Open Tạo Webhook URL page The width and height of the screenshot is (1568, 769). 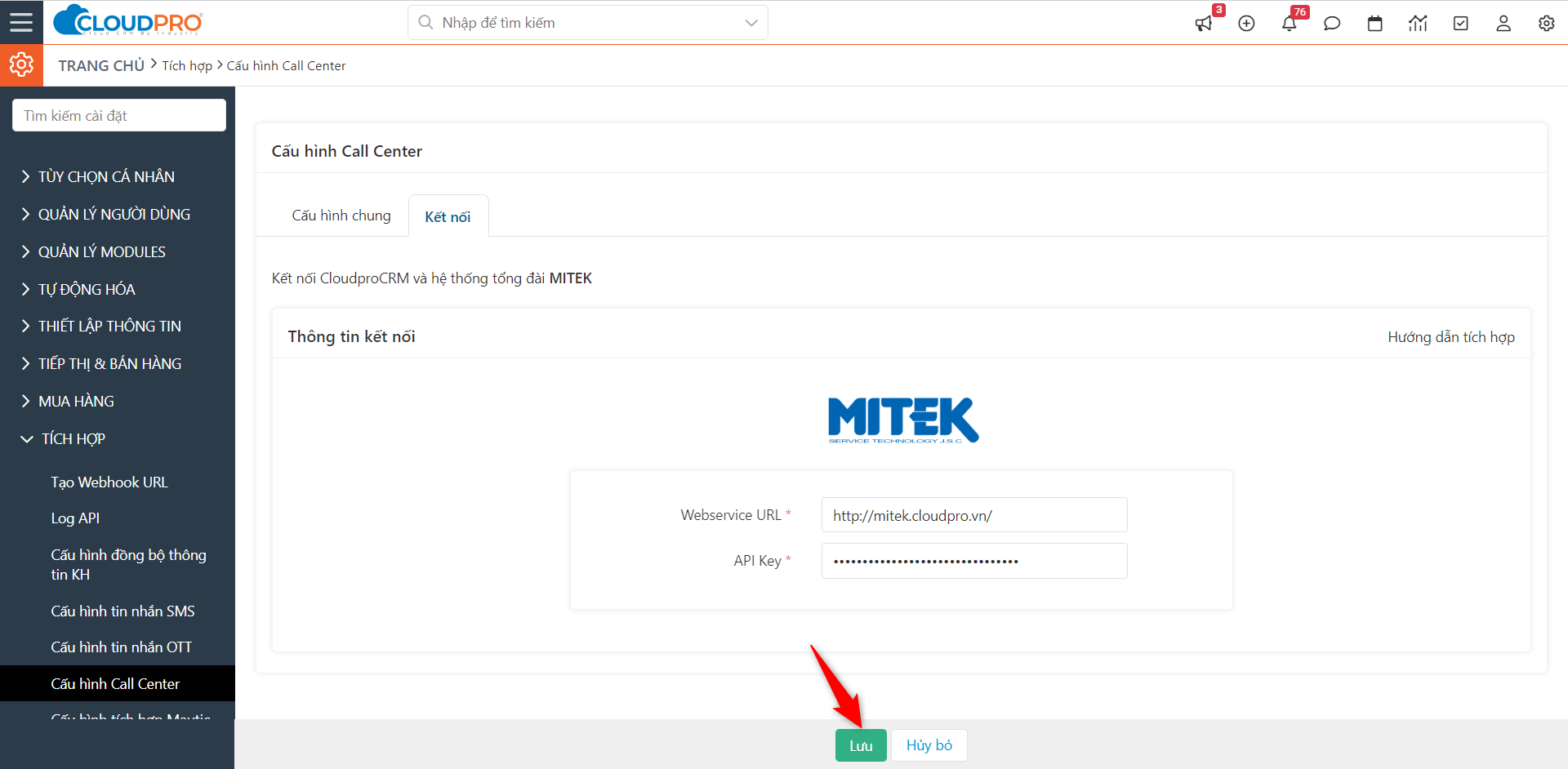point(109,482)
